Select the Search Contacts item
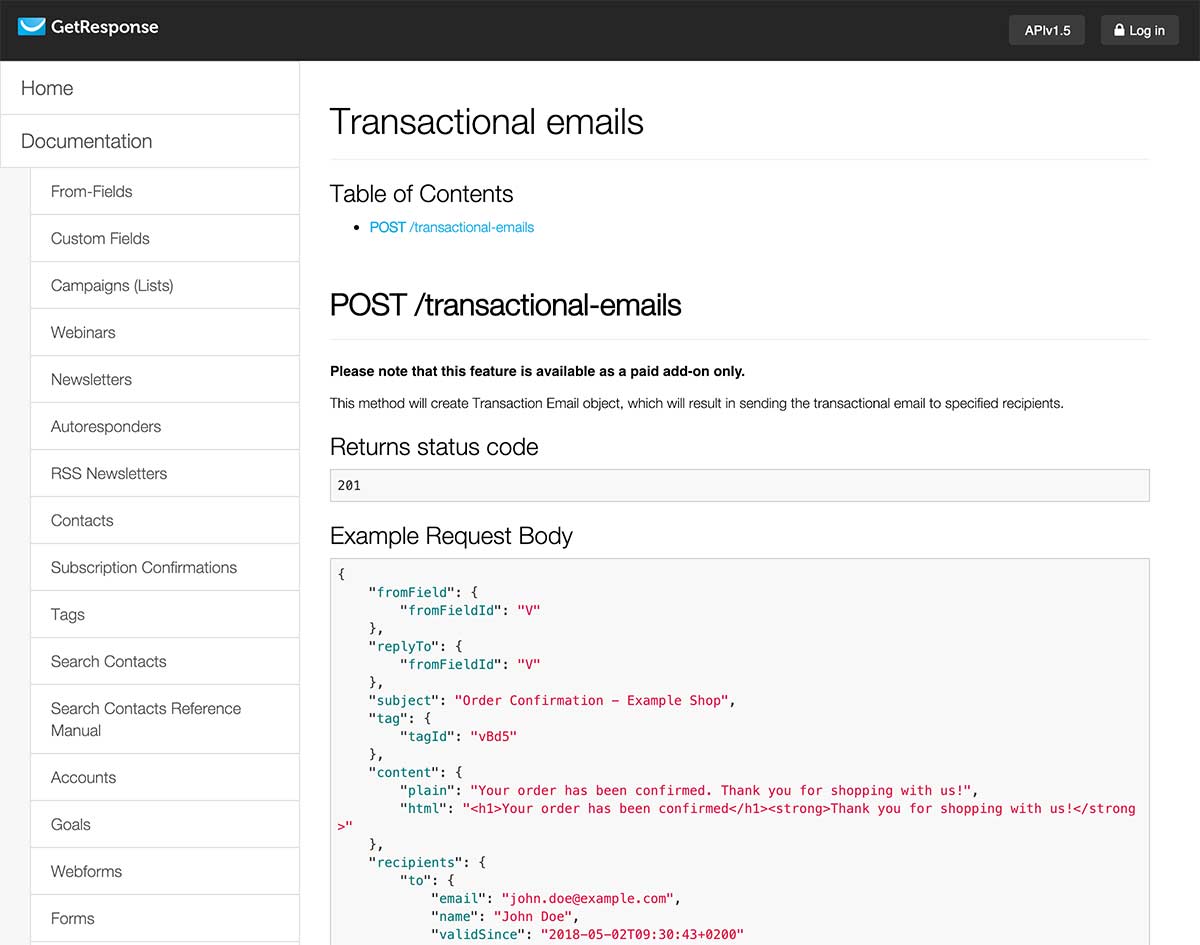The height and width of the screenshot is (945, 1200). click(x=165, y=661)
